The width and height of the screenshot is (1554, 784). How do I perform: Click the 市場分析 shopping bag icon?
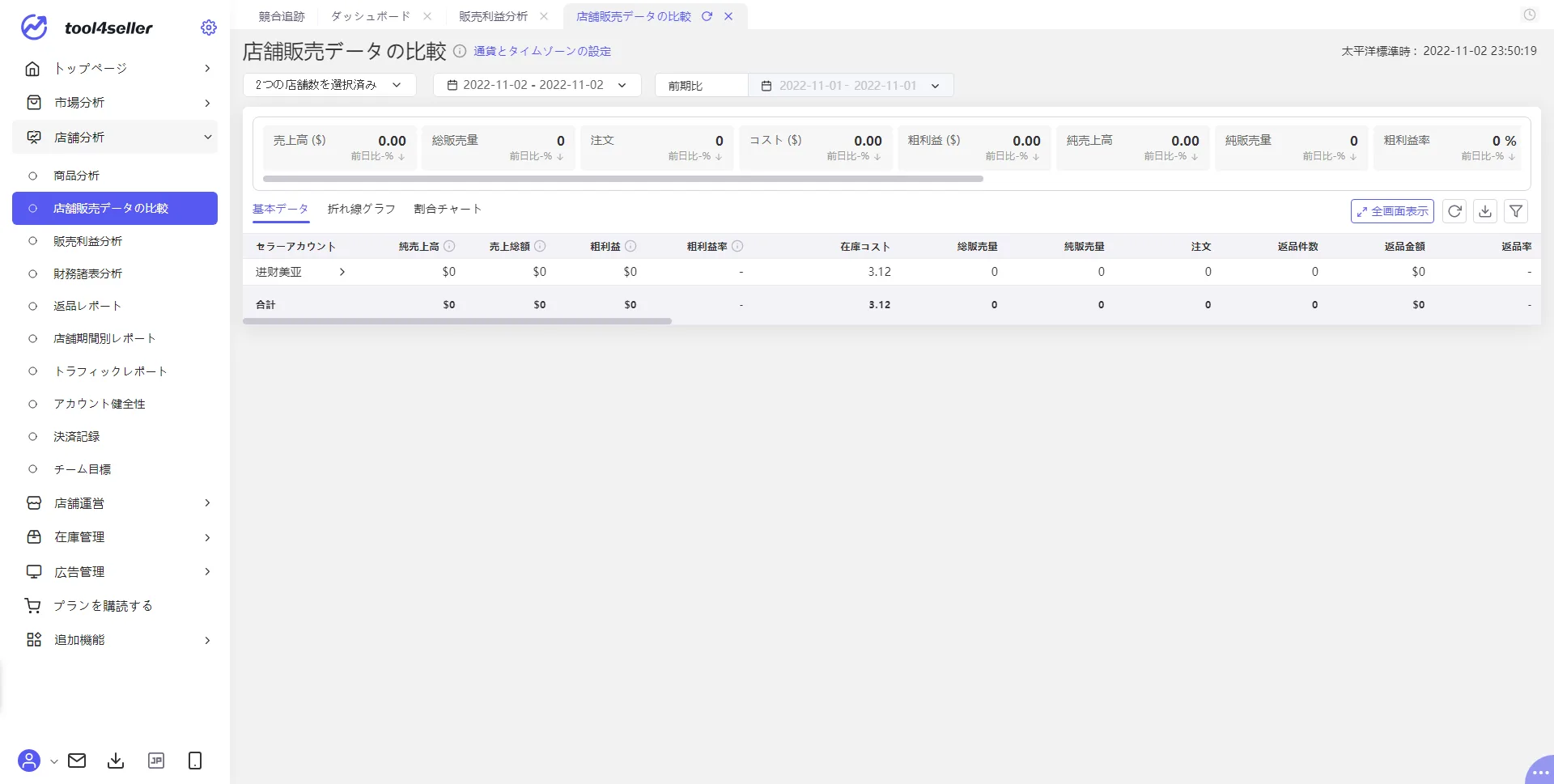pos(34,103)
